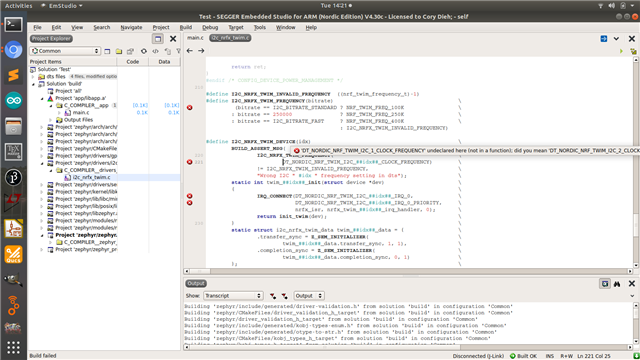
Task: Click the Data column header
Action: [x=164, y=62]
